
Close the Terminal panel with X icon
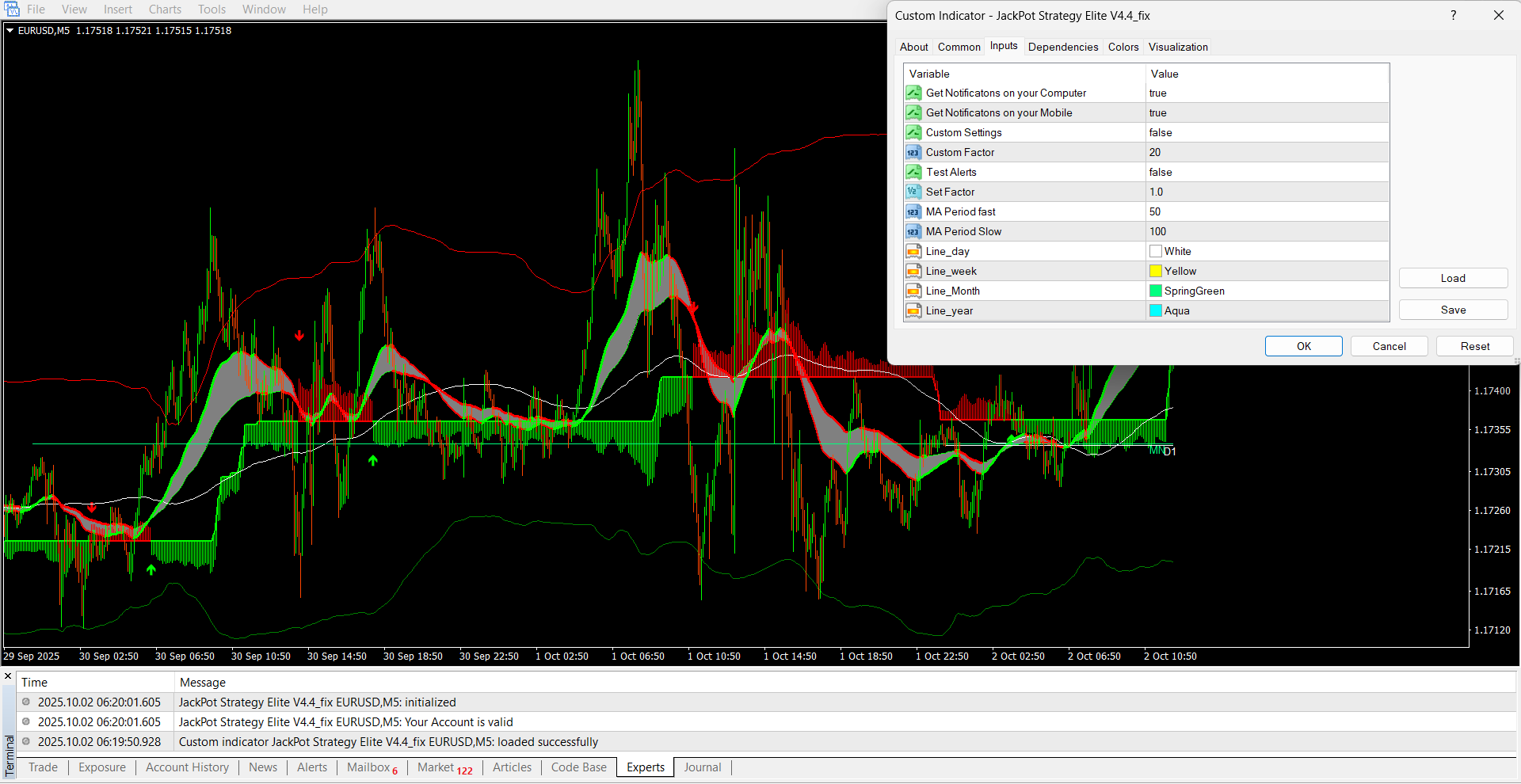coord(8,676)
